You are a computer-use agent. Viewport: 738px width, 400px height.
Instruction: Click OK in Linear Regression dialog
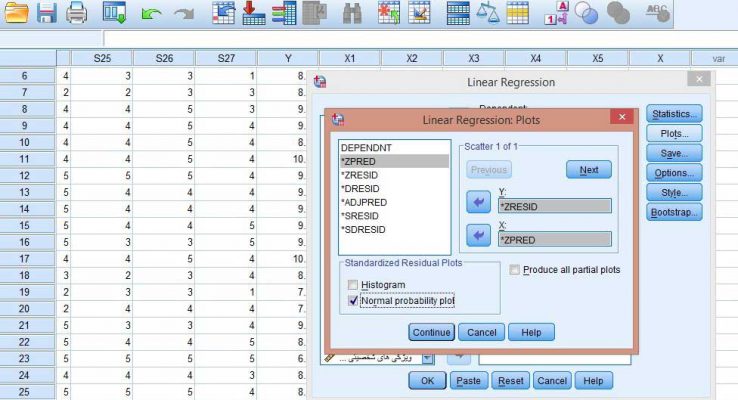427,380
